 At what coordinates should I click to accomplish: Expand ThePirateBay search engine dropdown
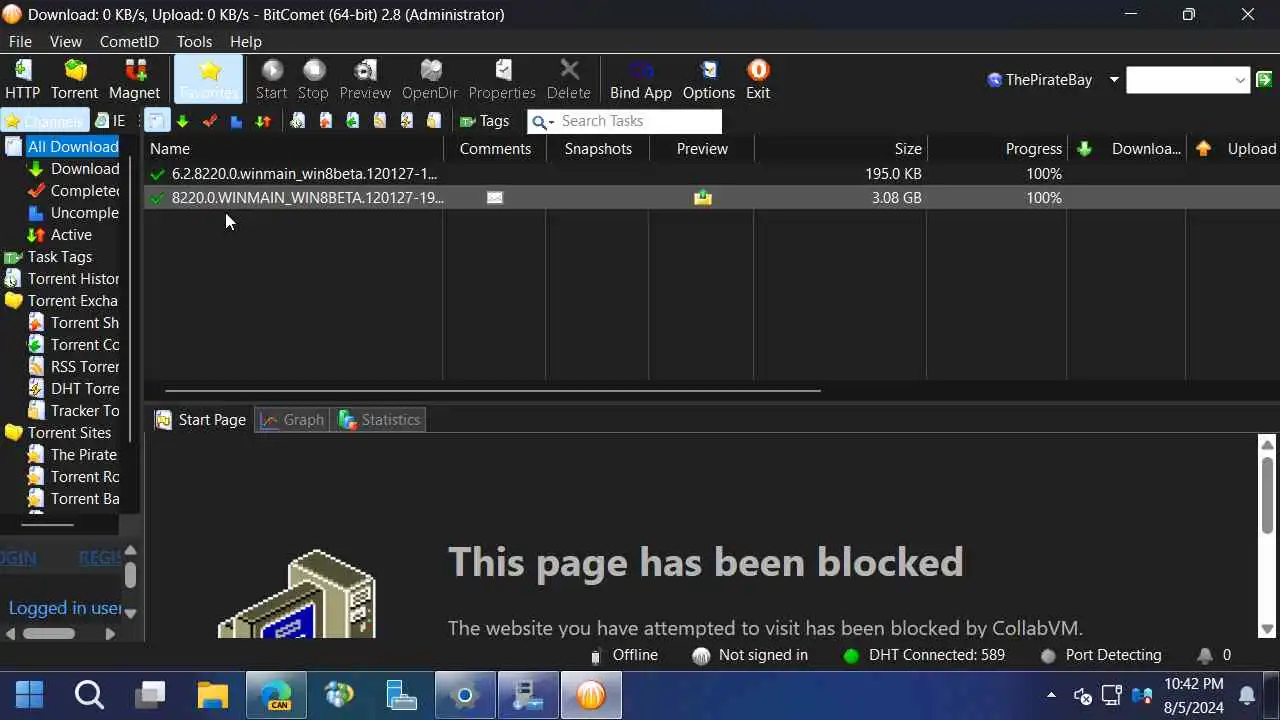click(x=1114, y=80)
